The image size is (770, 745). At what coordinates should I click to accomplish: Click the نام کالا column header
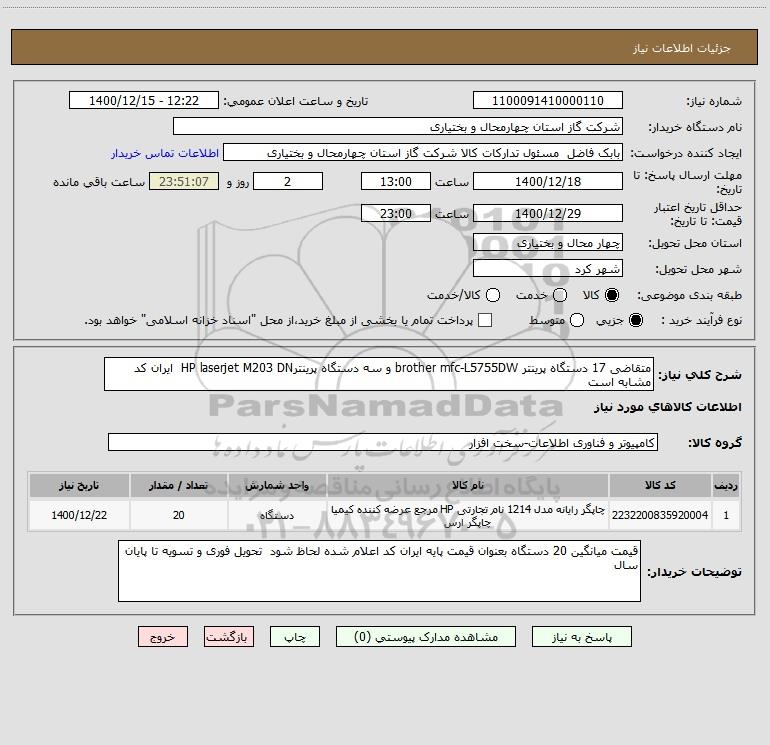tap(468, 485)
